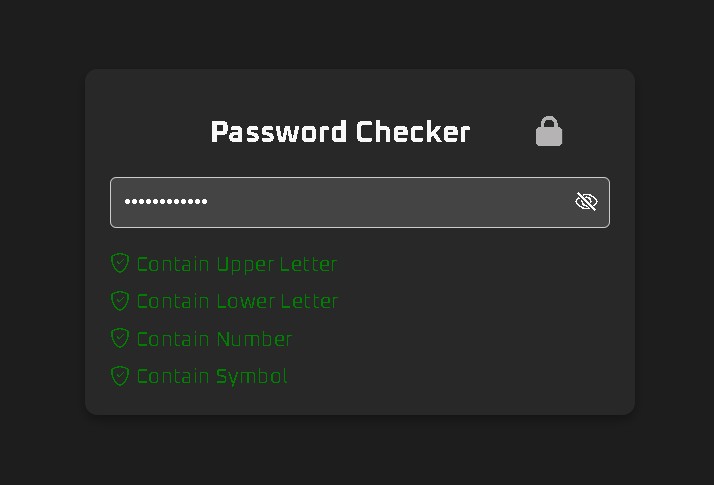The width and height of the screenshot is (714, 485).
Task: Select the Contain Symbol requirement text
Action: pos(212,377)
